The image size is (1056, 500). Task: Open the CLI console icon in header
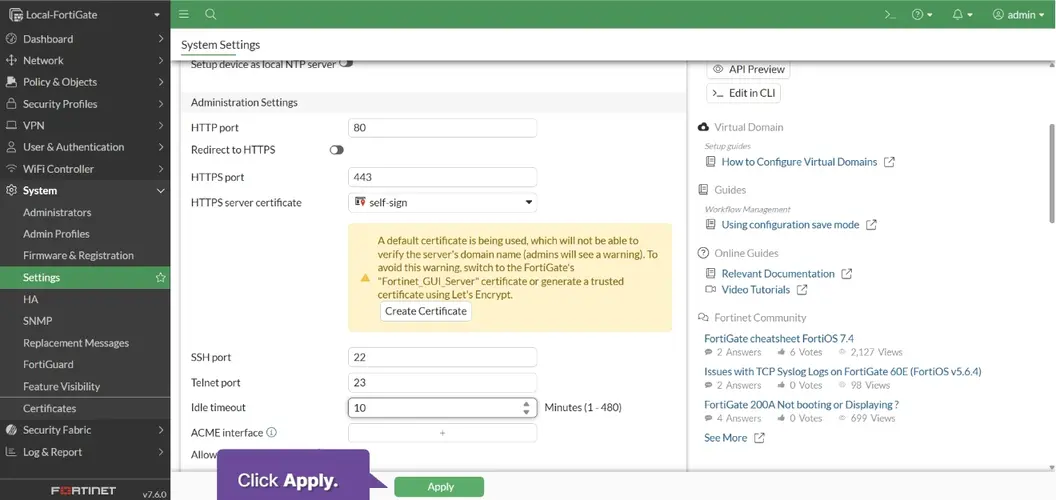[890, 15]
